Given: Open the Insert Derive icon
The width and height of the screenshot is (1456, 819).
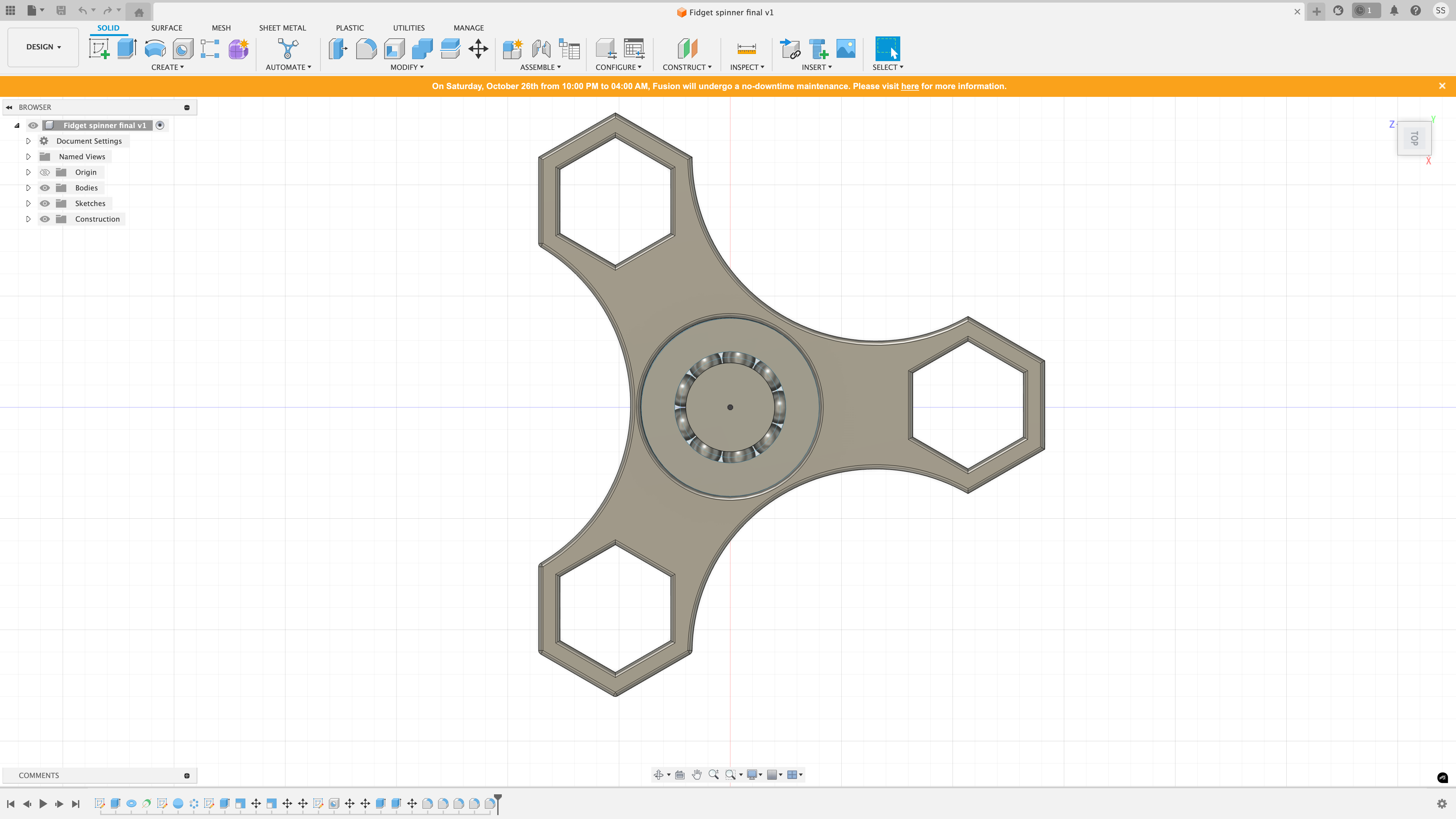Looking at the screenshot, I should tap(790, 49).
